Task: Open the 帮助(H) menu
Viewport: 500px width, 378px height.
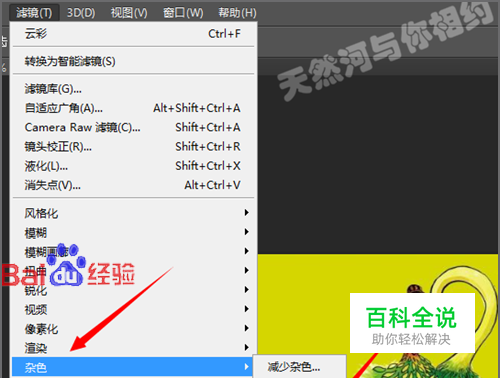Action: pos(237,13)
